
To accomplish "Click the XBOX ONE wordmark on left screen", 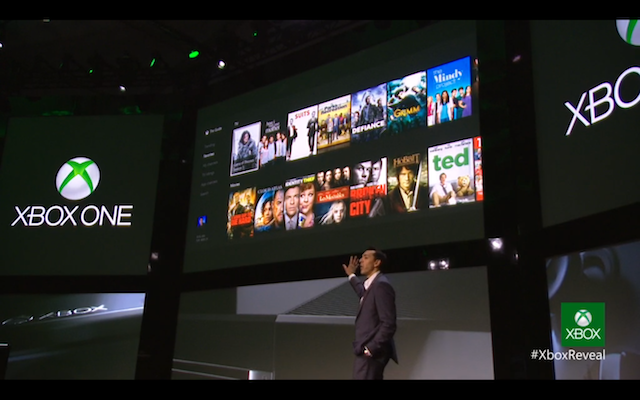I will click(72, 216).
